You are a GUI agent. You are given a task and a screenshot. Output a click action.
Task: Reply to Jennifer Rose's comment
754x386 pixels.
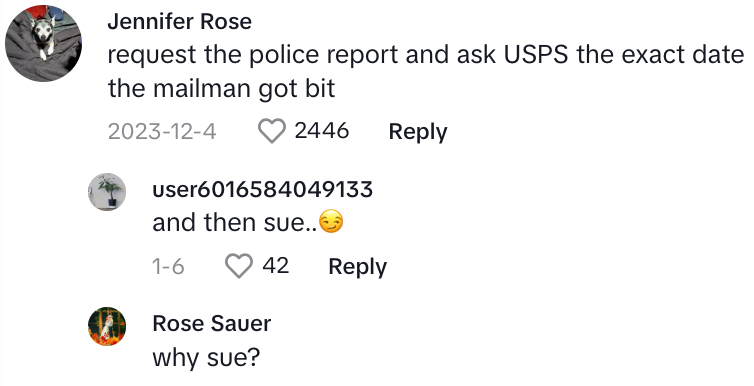click(x=417, y=132)
